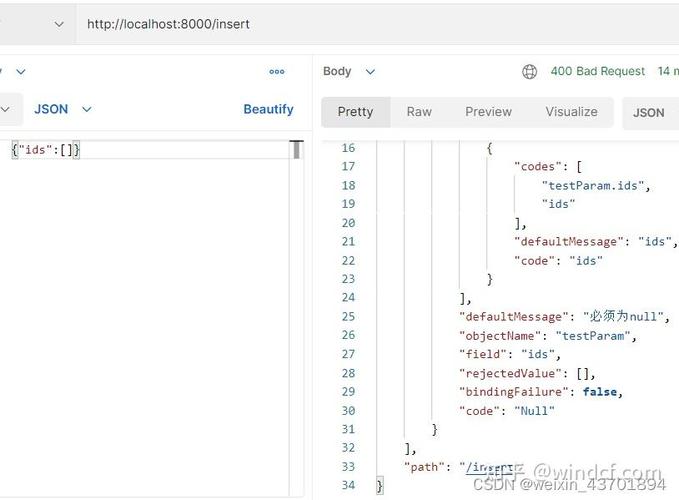This screenshot has width=679, height=500.
Task: Open the request JSON format dropdown
Action: point(63,109)
